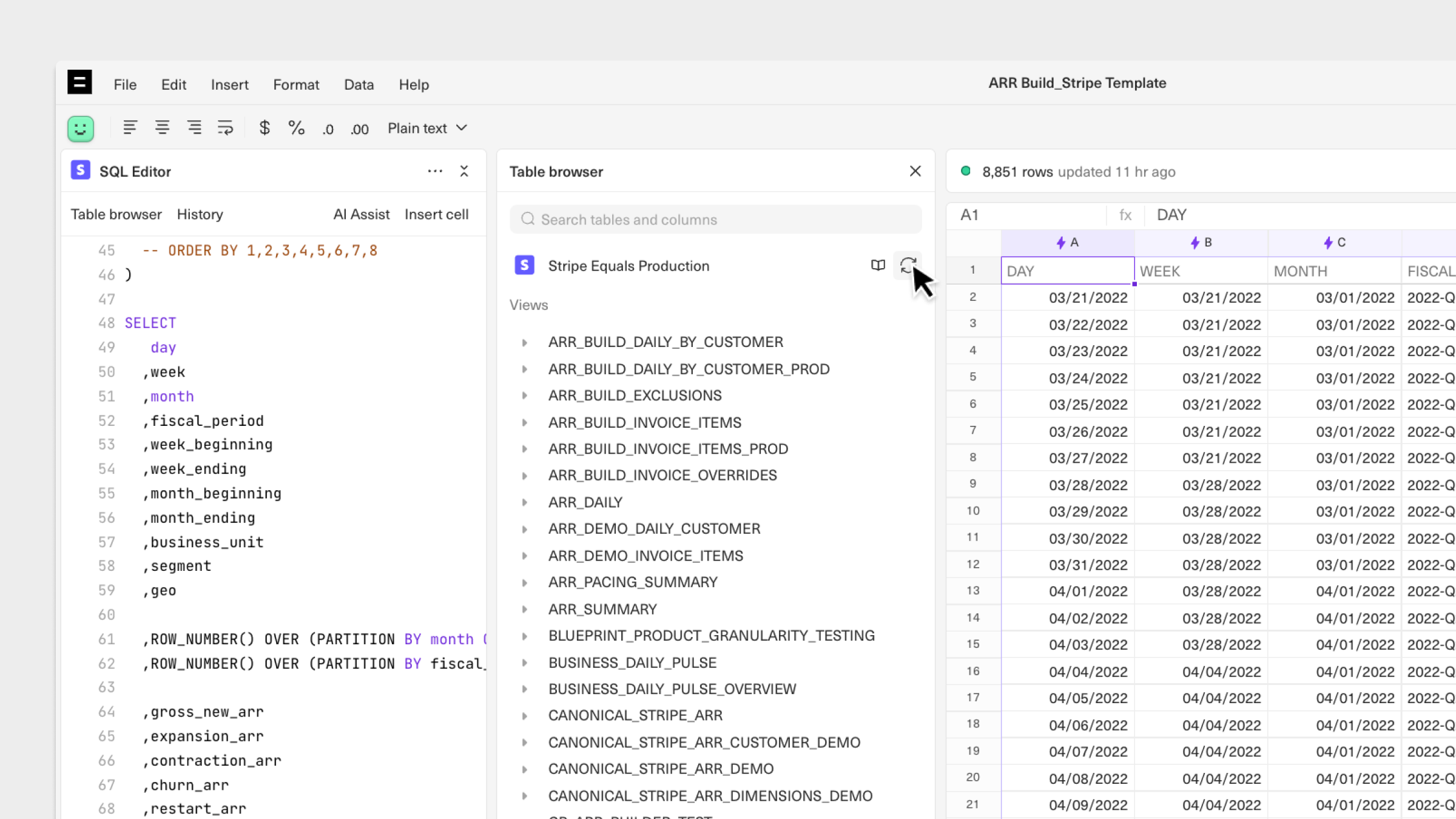The width and height of the screenshot is (1456, 819).
Task: Focus the Search tables and columns field
Action: [716, 220]
